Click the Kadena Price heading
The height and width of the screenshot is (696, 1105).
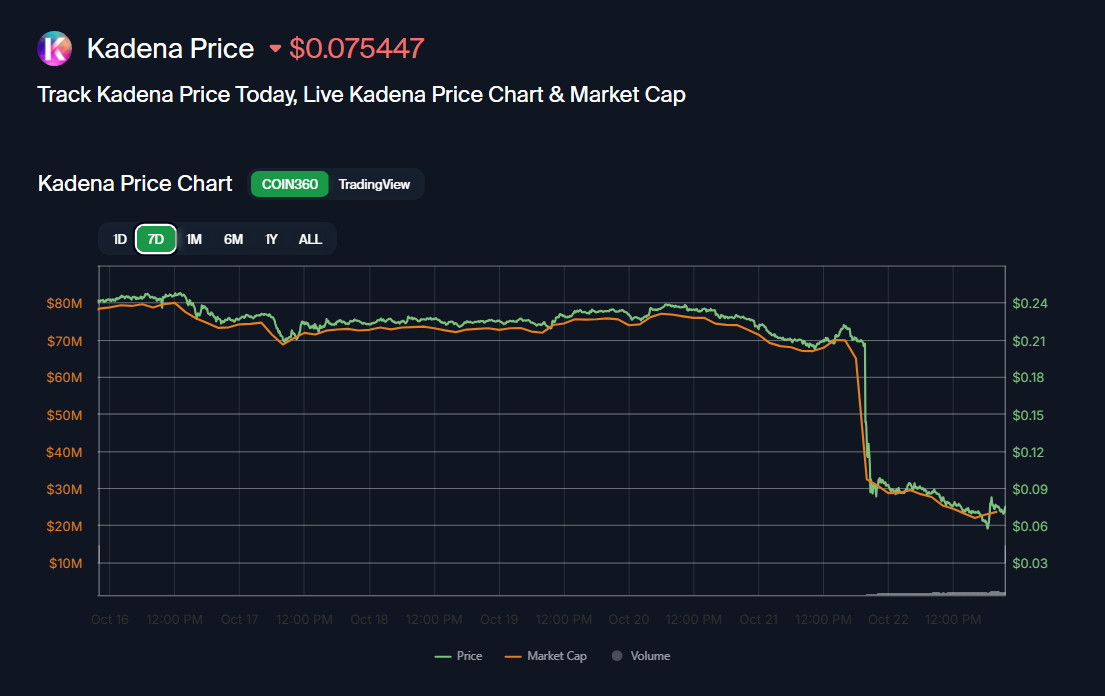(x=170, y=48)
